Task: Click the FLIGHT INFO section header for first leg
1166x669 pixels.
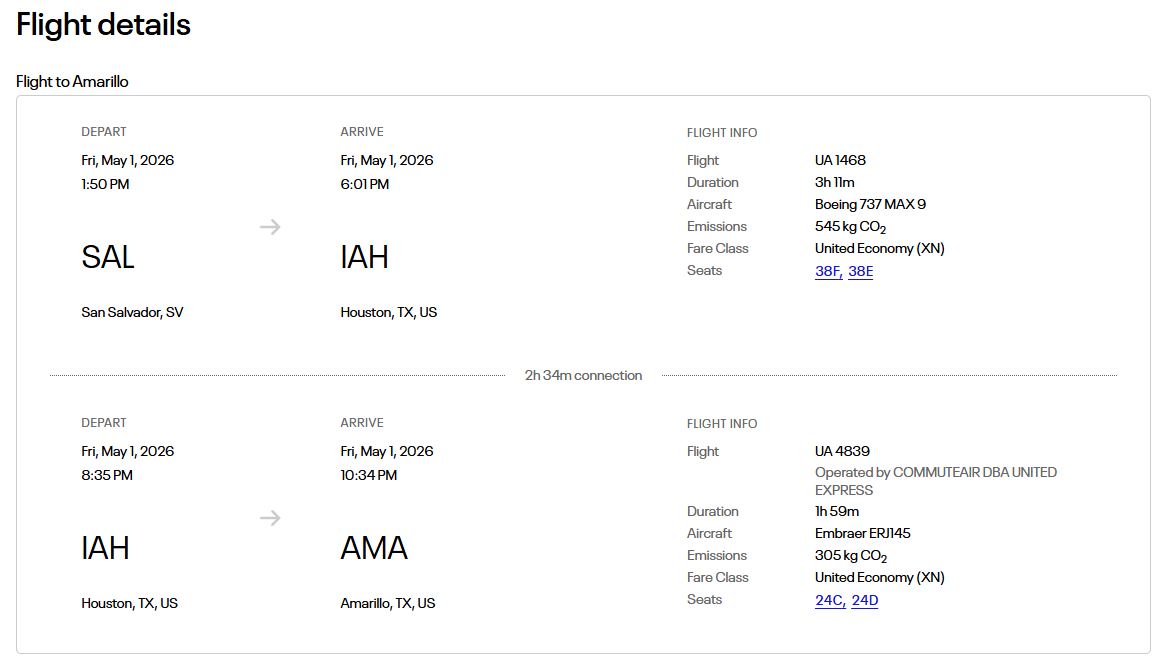Action: coord(722,132)
